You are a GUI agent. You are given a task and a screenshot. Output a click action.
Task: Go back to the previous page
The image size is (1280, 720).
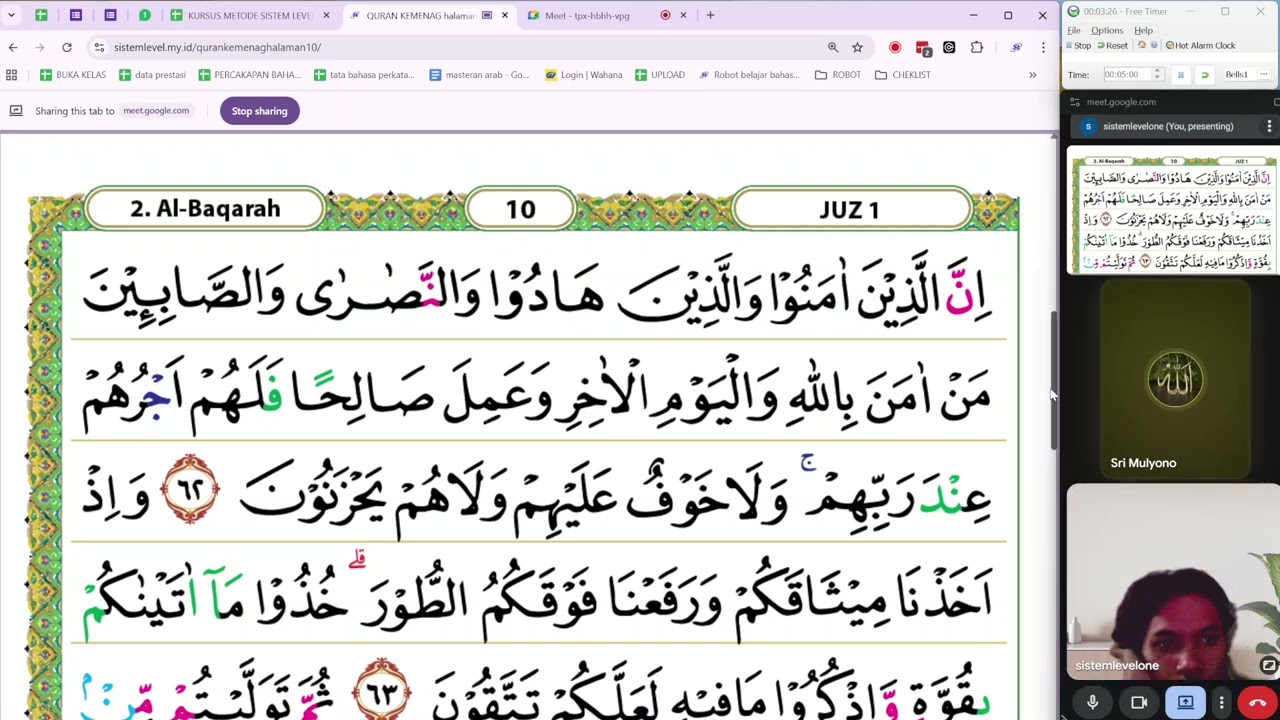click(13, 47)
